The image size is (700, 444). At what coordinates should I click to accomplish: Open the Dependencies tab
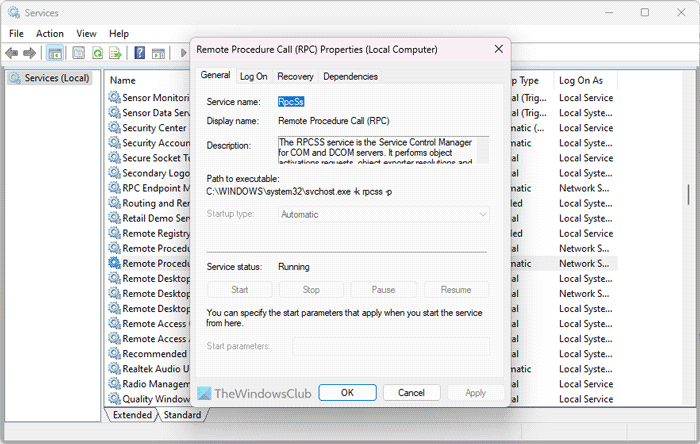(350, 76)
